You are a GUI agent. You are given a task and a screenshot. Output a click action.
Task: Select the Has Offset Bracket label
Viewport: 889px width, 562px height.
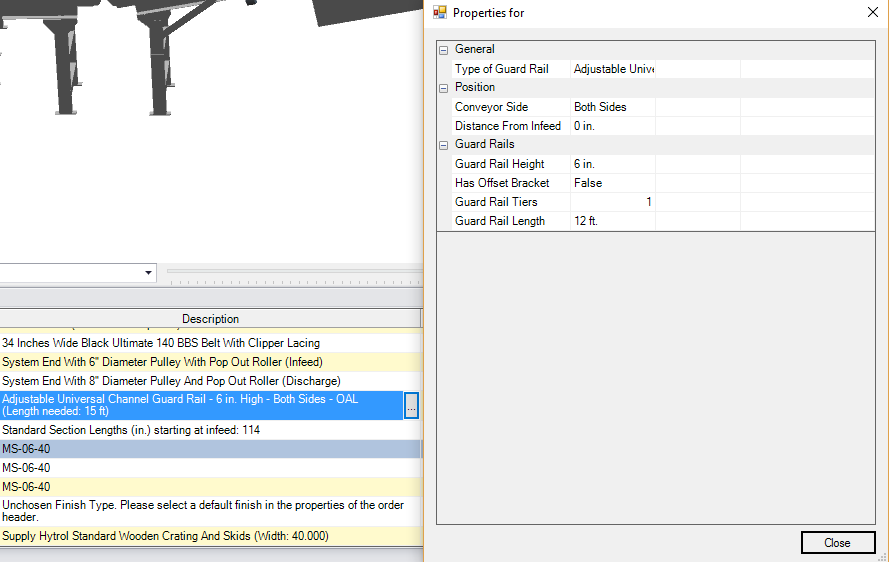(x=502, y=183)
